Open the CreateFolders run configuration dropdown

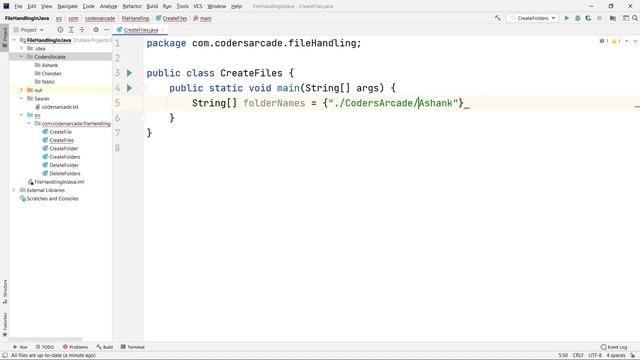coord(533,18)
